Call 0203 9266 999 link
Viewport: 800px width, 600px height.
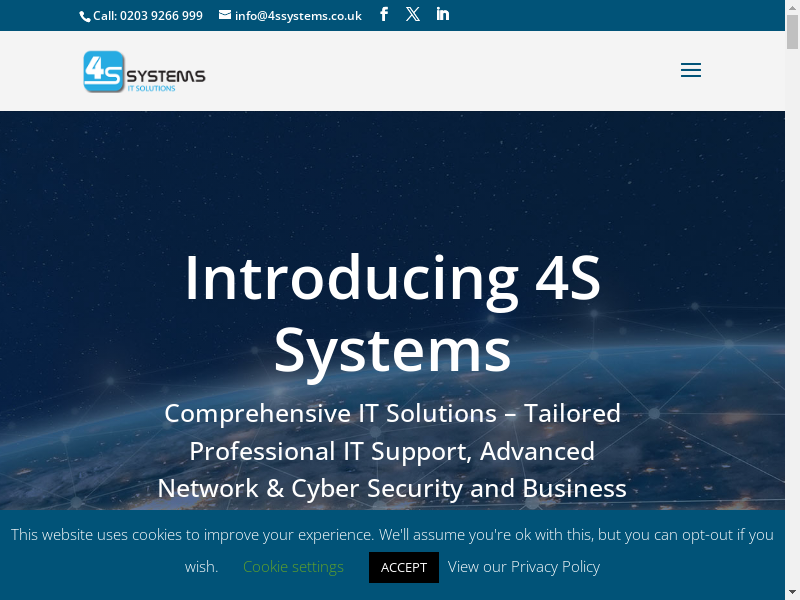point(147,16)
